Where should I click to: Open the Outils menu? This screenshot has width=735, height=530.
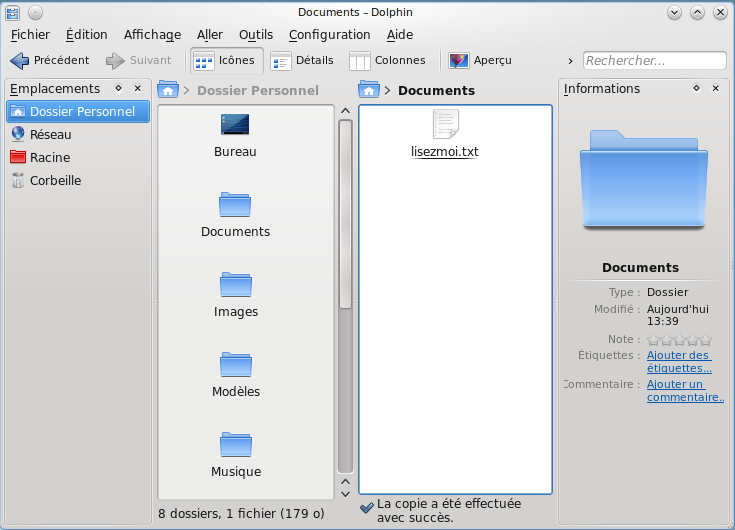pos(255,35)
